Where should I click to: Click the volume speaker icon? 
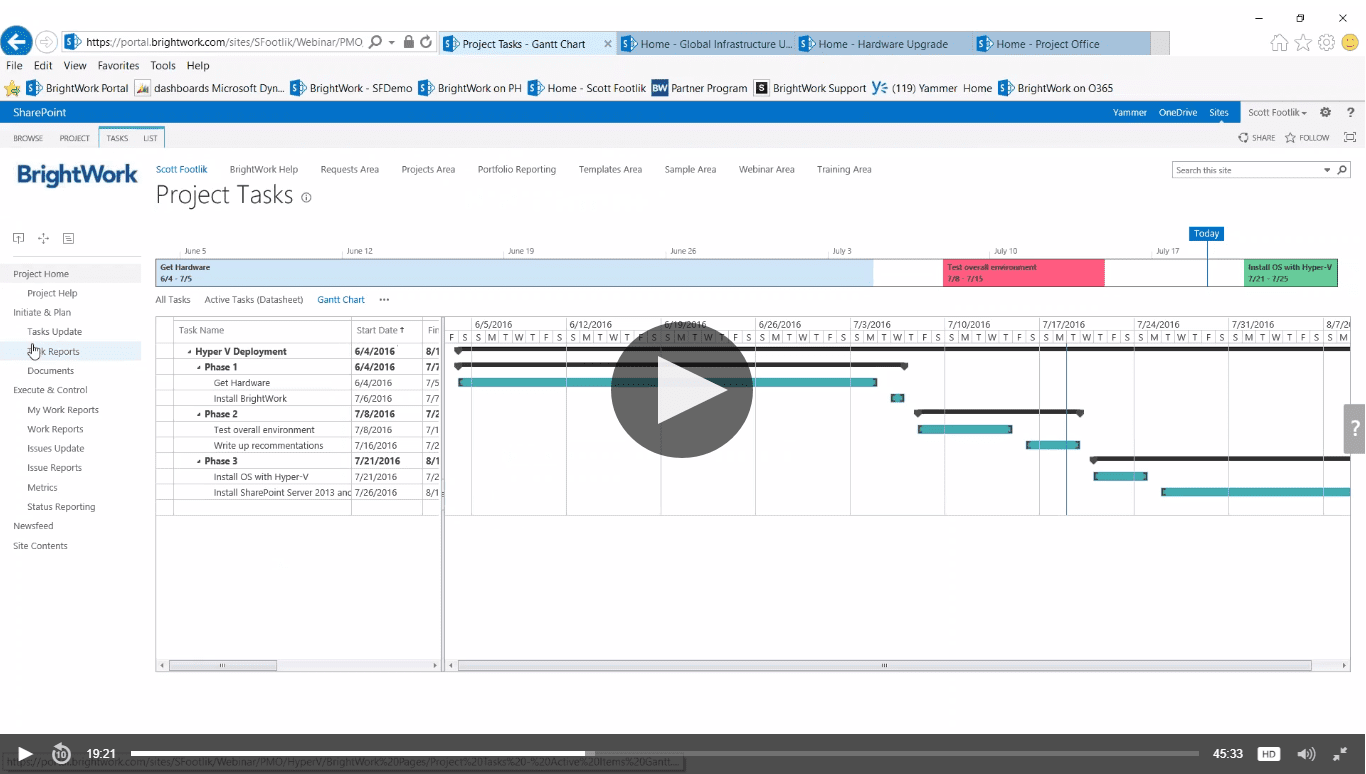point(1306,754)
